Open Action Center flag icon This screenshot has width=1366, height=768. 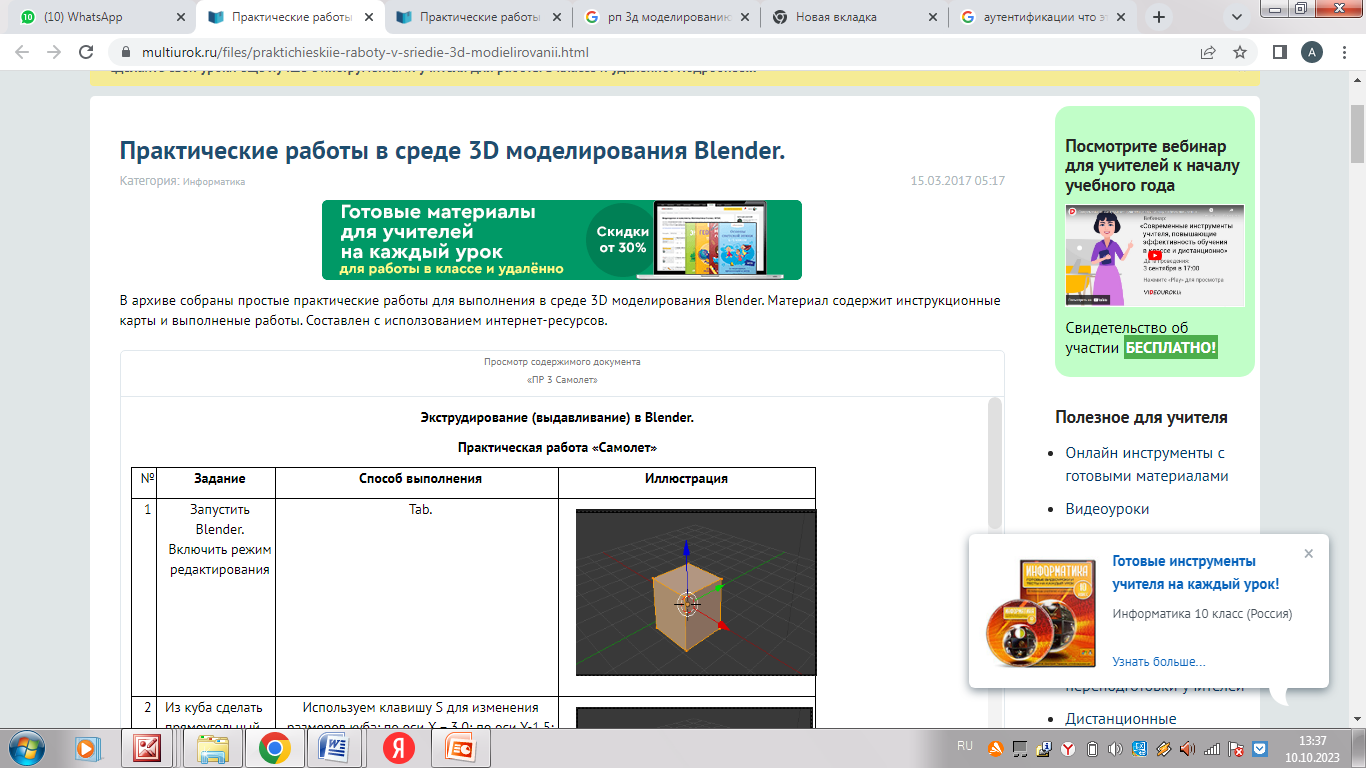coord(1236,748)
